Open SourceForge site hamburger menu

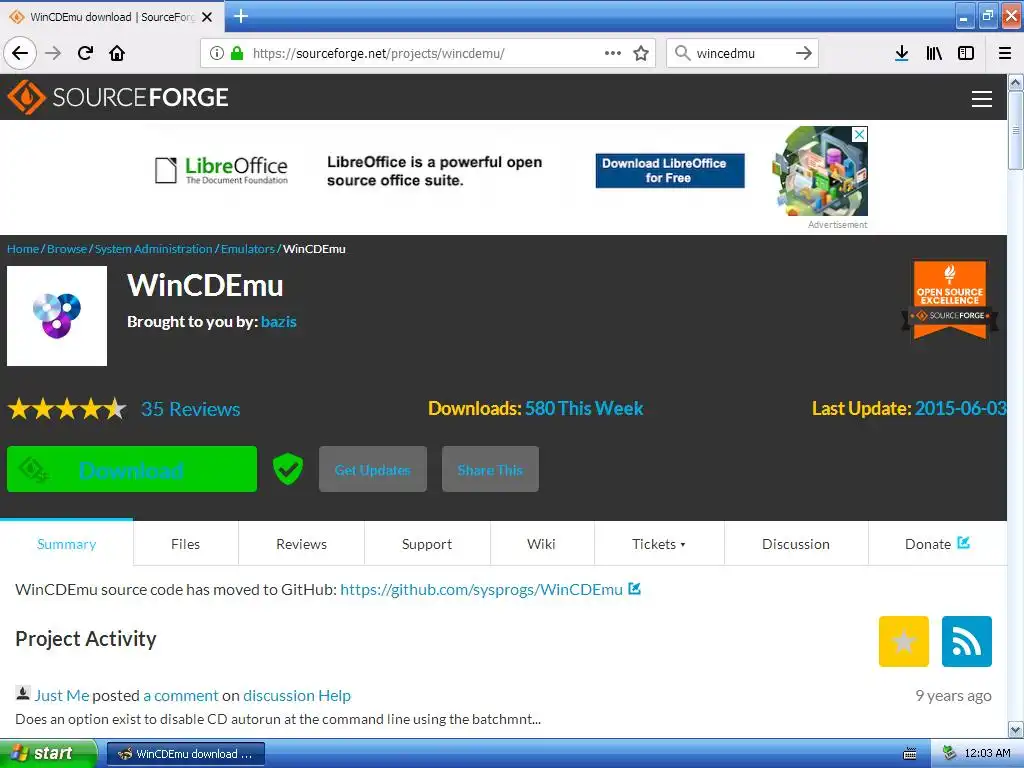[x=982, y=99]
